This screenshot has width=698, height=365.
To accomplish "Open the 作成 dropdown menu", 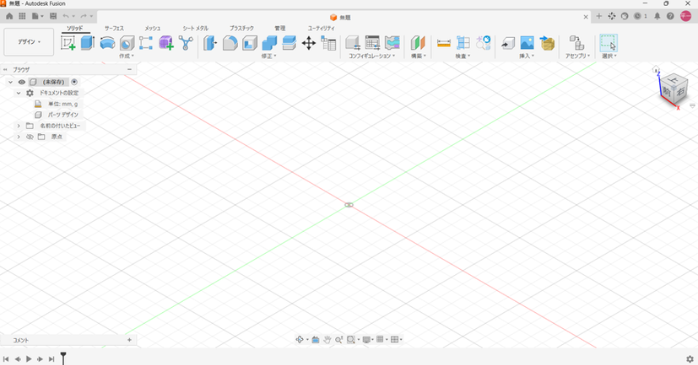I will [126, 56].
